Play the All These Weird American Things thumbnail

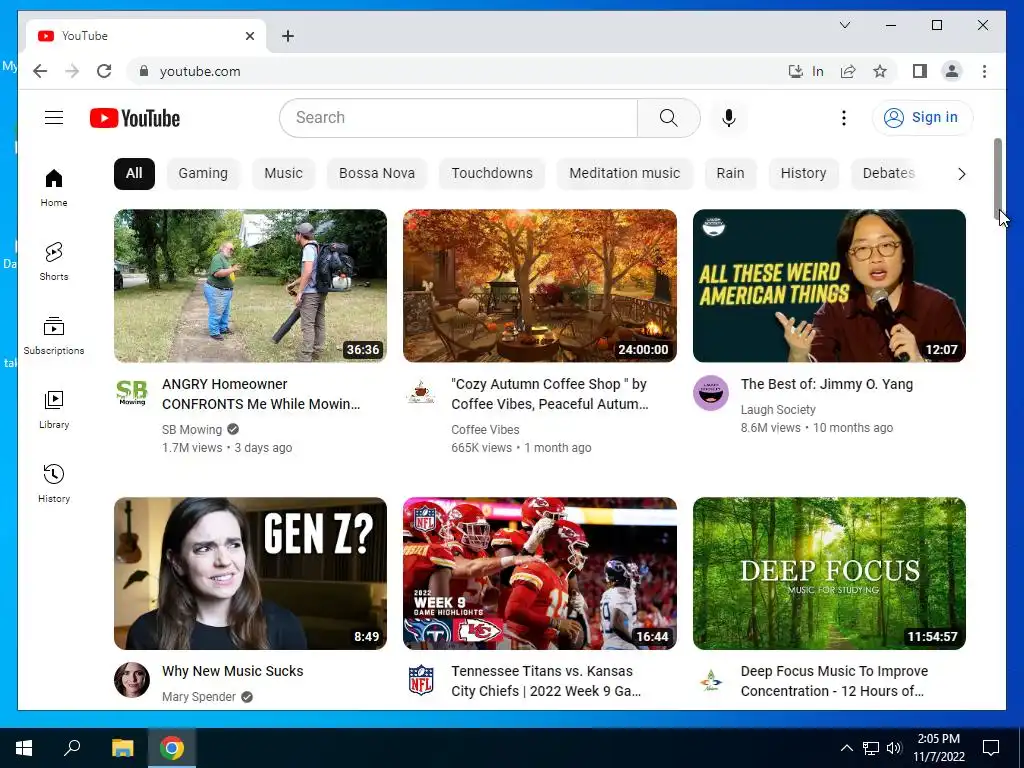(x=829, y=285)
